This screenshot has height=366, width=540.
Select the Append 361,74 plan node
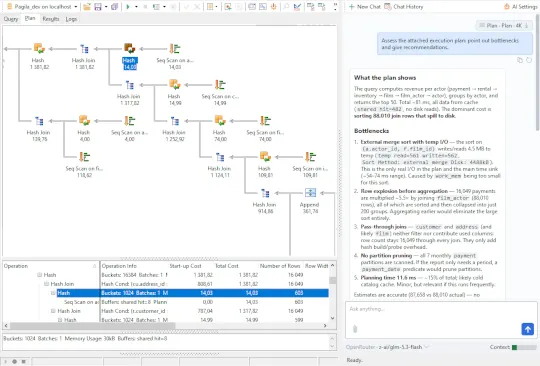coord(310,201)
